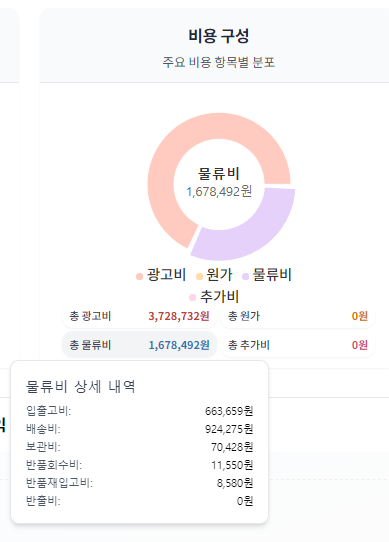Viewport: 389px width, 542px height.
Task: Toggle the 물류비 legend label
Action: tap(272, 275)
